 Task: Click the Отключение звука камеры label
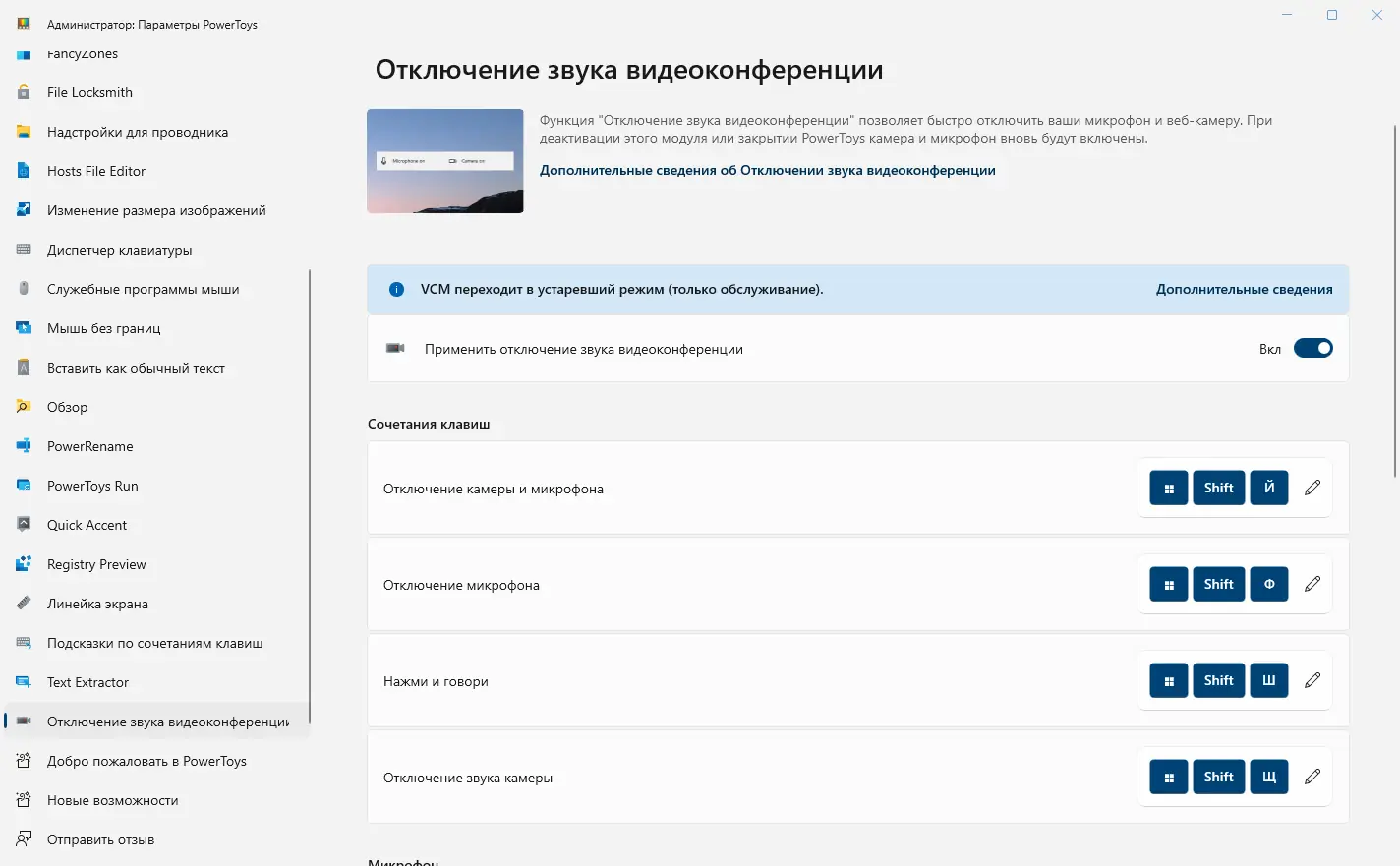tap(468, 778)
